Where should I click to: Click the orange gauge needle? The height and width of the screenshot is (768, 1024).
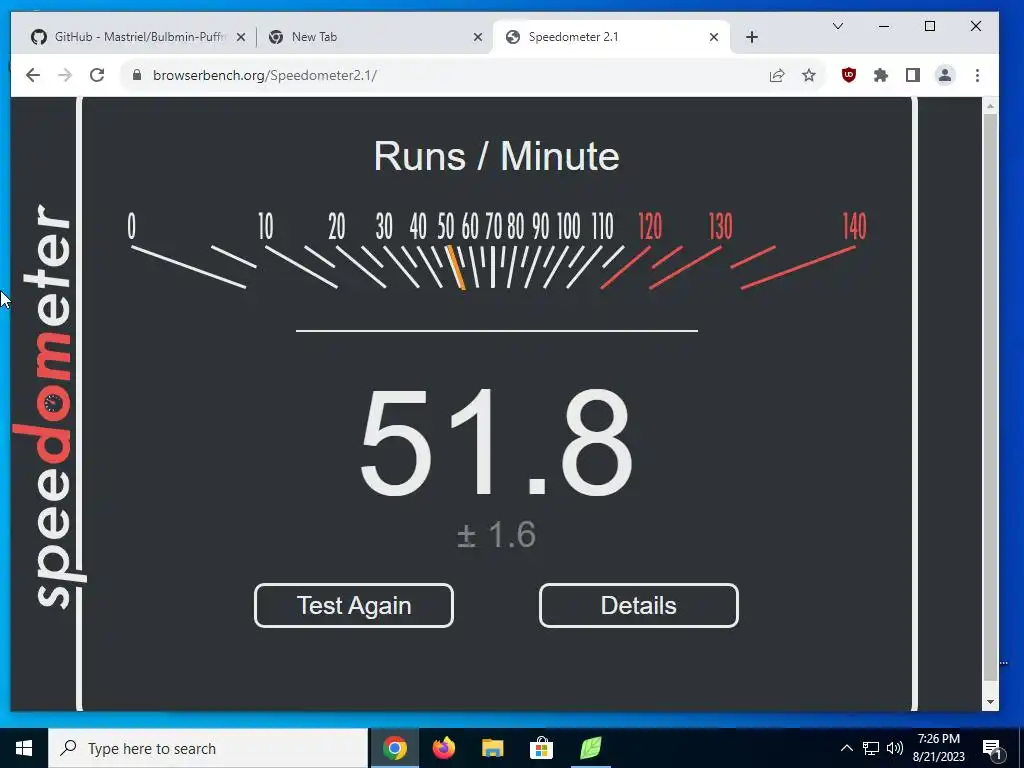tap(456, 267)
